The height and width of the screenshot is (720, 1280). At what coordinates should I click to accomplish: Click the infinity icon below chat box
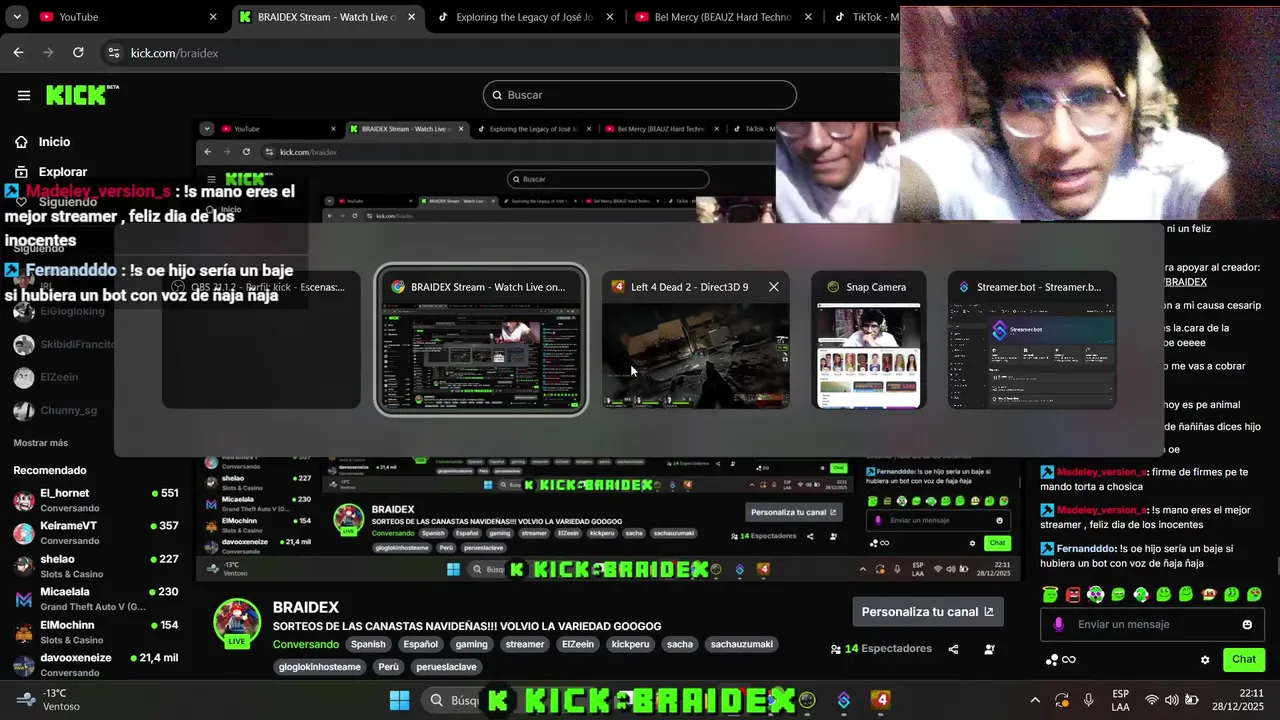1069,660
